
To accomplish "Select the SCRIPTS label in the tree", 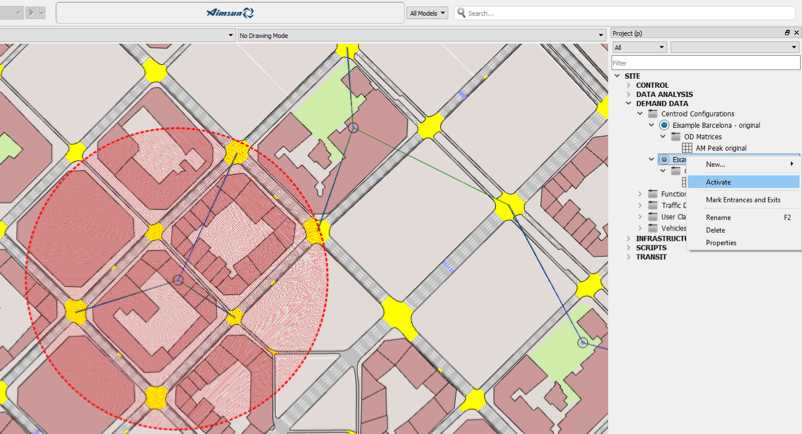I will pos(651,247).
